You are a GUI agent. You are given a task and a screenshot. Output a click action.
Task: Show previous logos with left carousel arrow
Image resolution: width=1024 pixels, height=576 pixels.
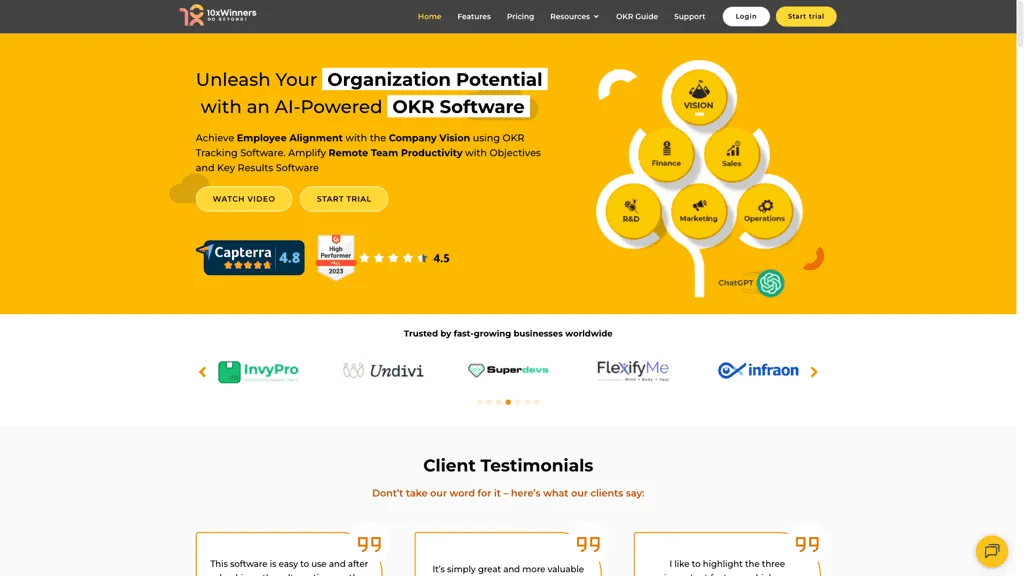click(202, 372)
